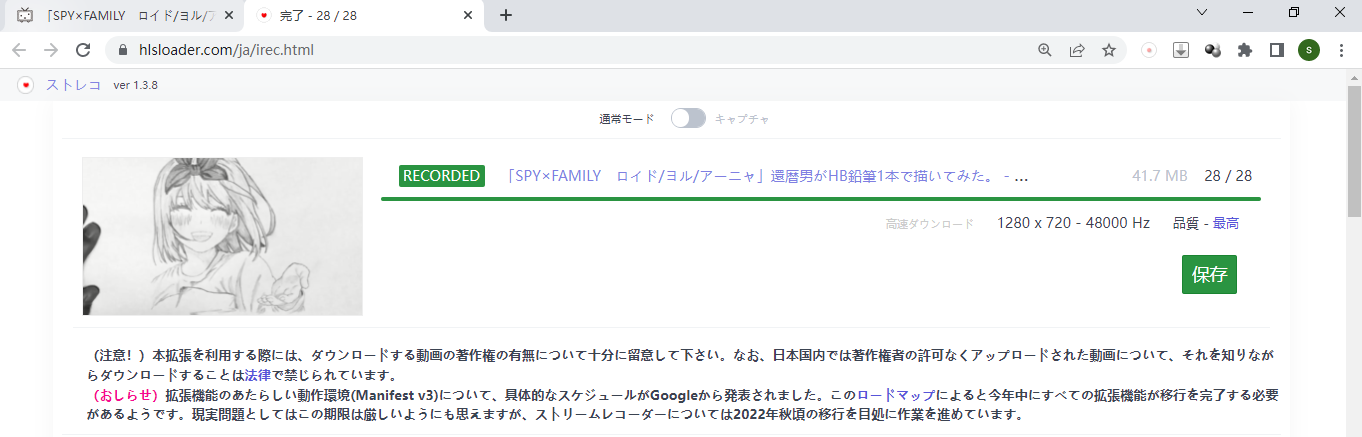Reload the hlsloader page
Viewport: 1362px width, 437px height.
[x=84, y=50]
